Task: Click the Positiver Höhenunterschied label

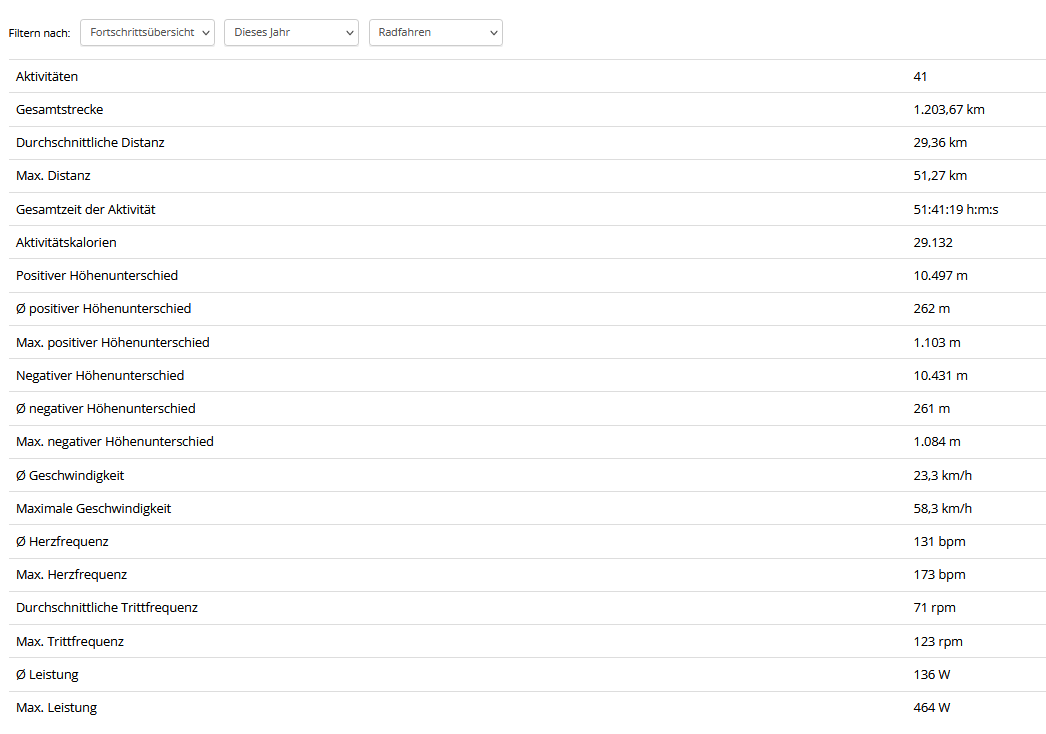Action: [x=97, y=275]
